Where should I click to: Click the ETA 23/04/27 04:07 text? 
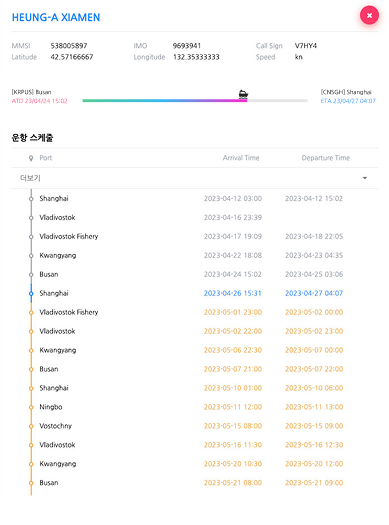[348, 101]
